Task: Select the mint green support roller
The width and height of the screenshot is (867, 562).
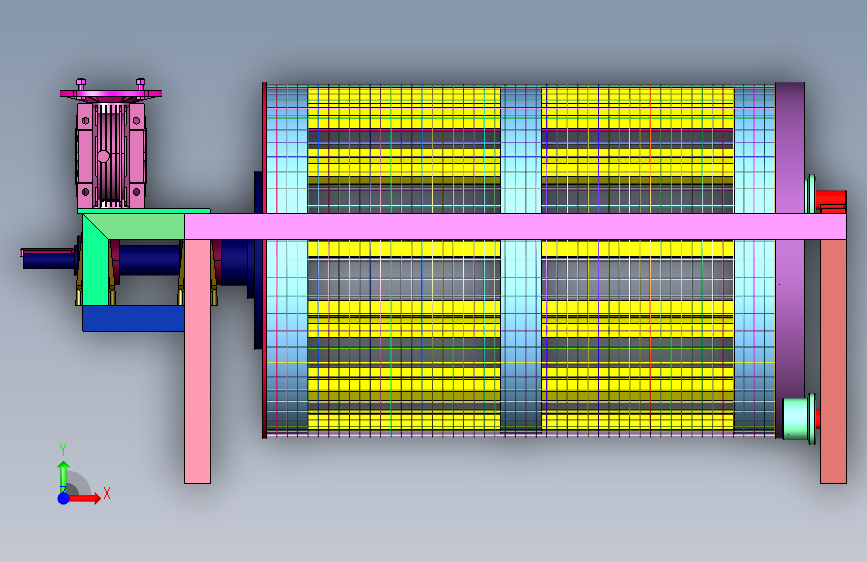Action: pyautogui.click(x=799, y=419)
